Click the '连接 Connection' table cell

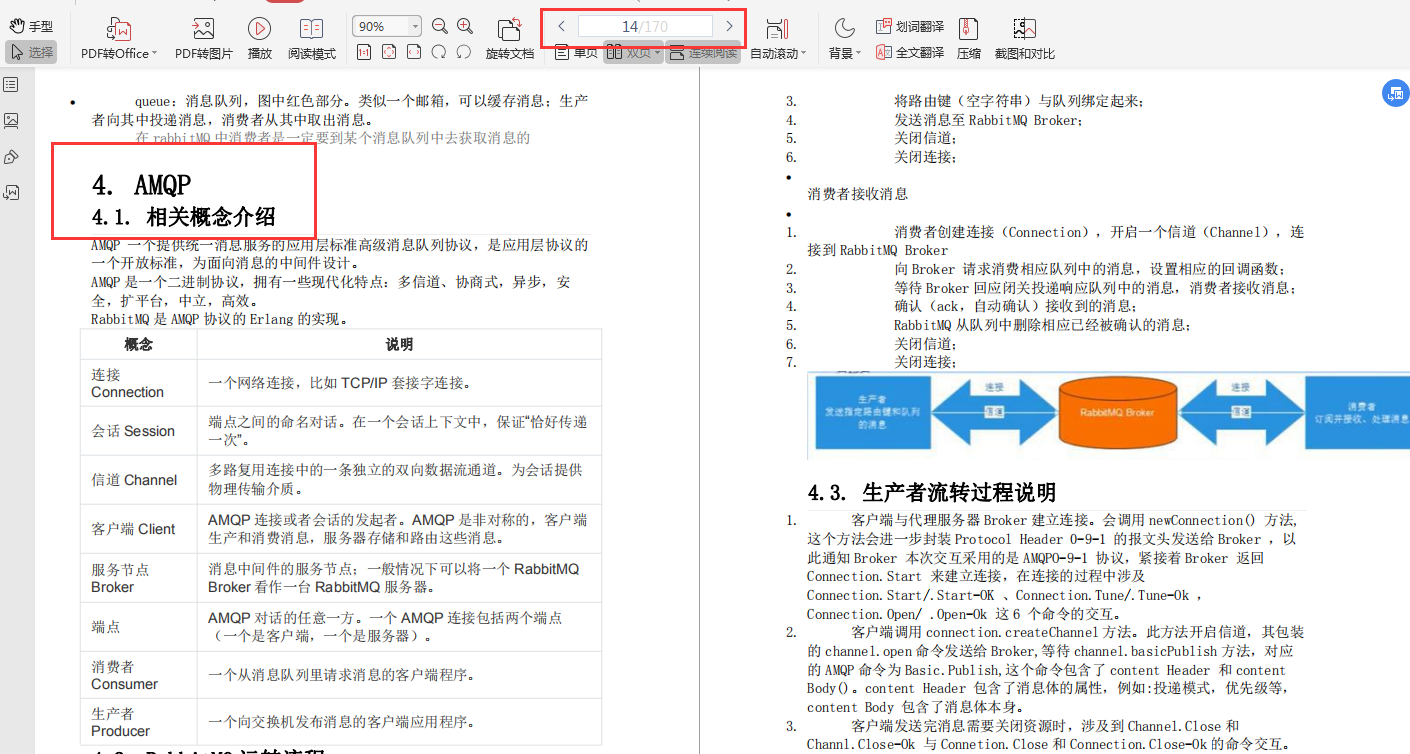[139, 383]
